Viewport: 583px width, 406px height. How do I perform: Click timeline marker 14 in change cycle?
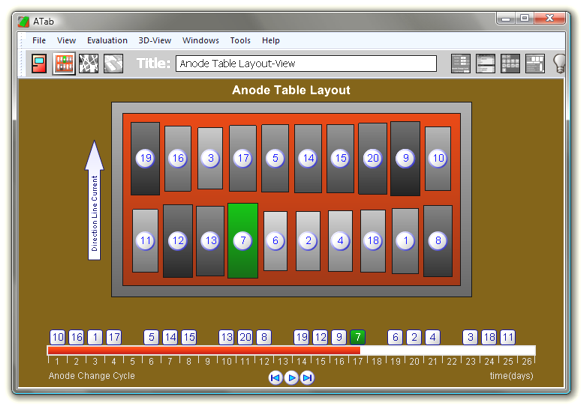[170, 337]
